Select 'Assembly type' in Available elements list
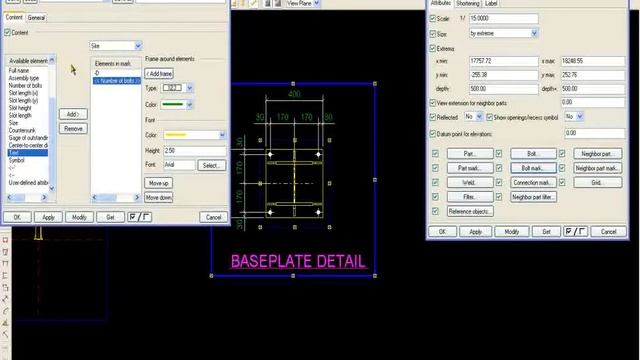Image resolution: width=640 pixels, height=360 pixels. (24, 78)
